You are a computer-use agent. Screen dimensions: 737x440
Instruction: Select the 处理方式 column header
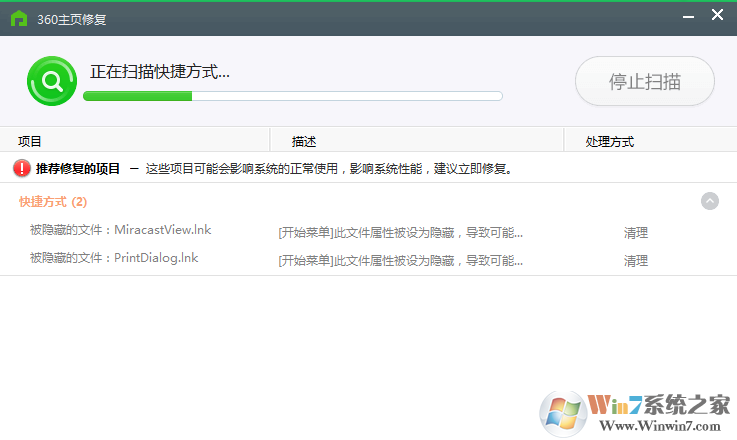point(651,141)
